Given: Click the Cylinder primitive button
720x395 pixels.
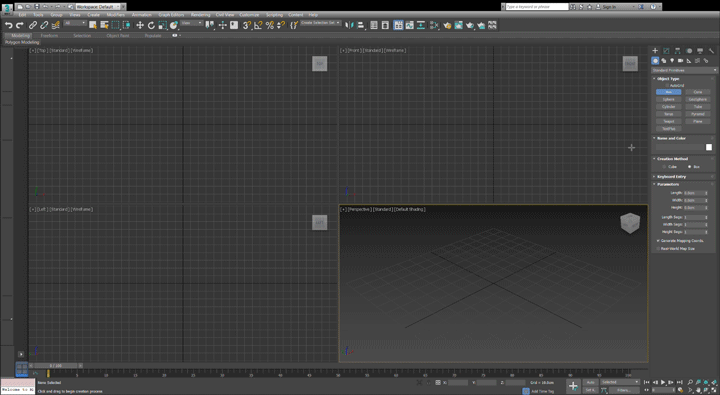Looking at the screenshot, I should [669, 107].
